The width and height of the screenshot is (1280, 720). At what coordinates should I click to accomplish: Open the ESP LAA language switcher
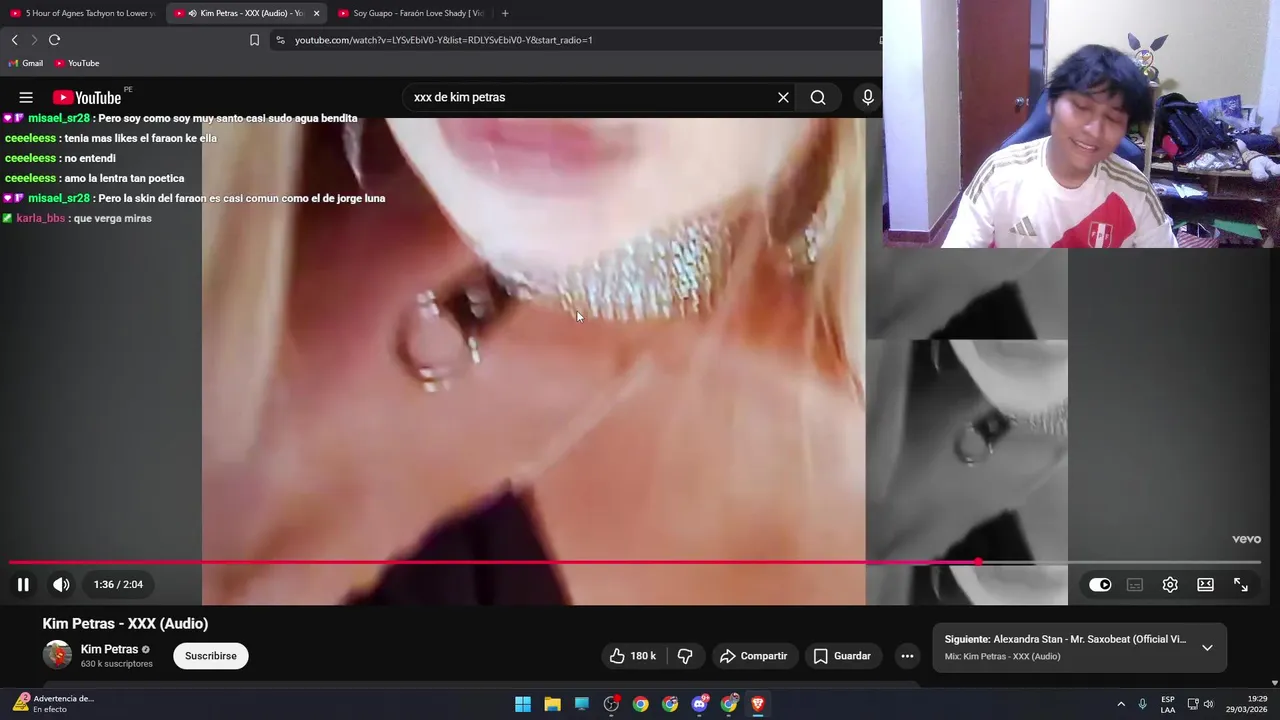[1168, 704]
